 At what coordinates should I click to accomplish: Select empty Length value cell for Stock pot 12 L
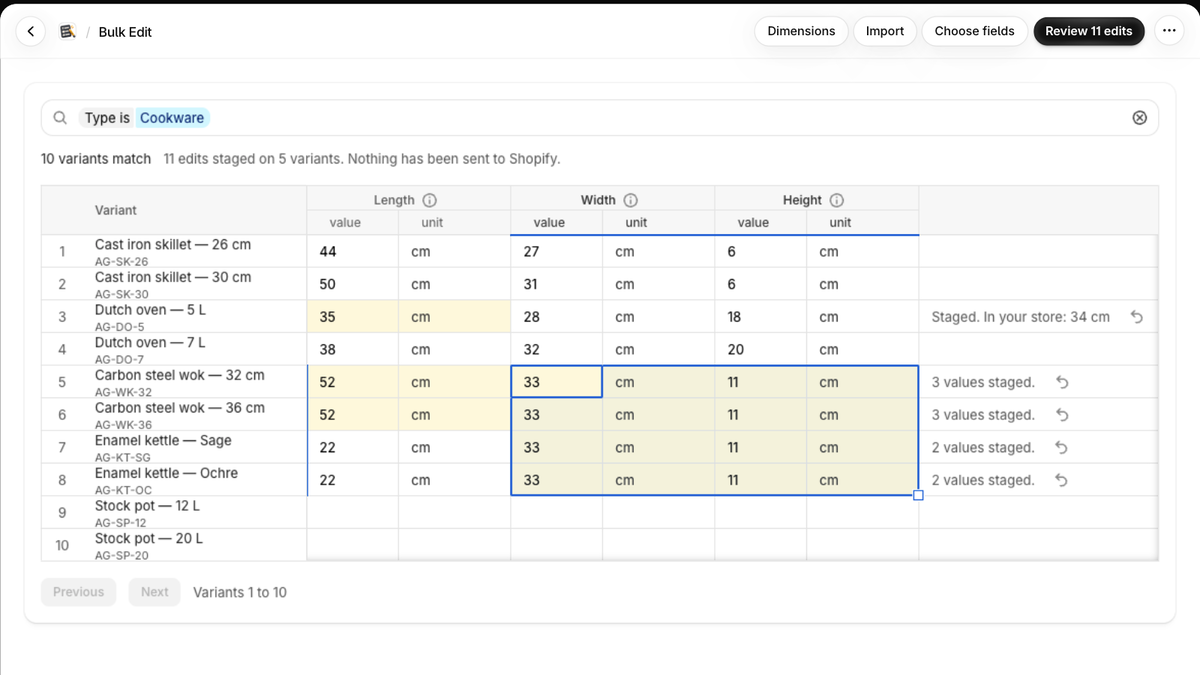353,513
